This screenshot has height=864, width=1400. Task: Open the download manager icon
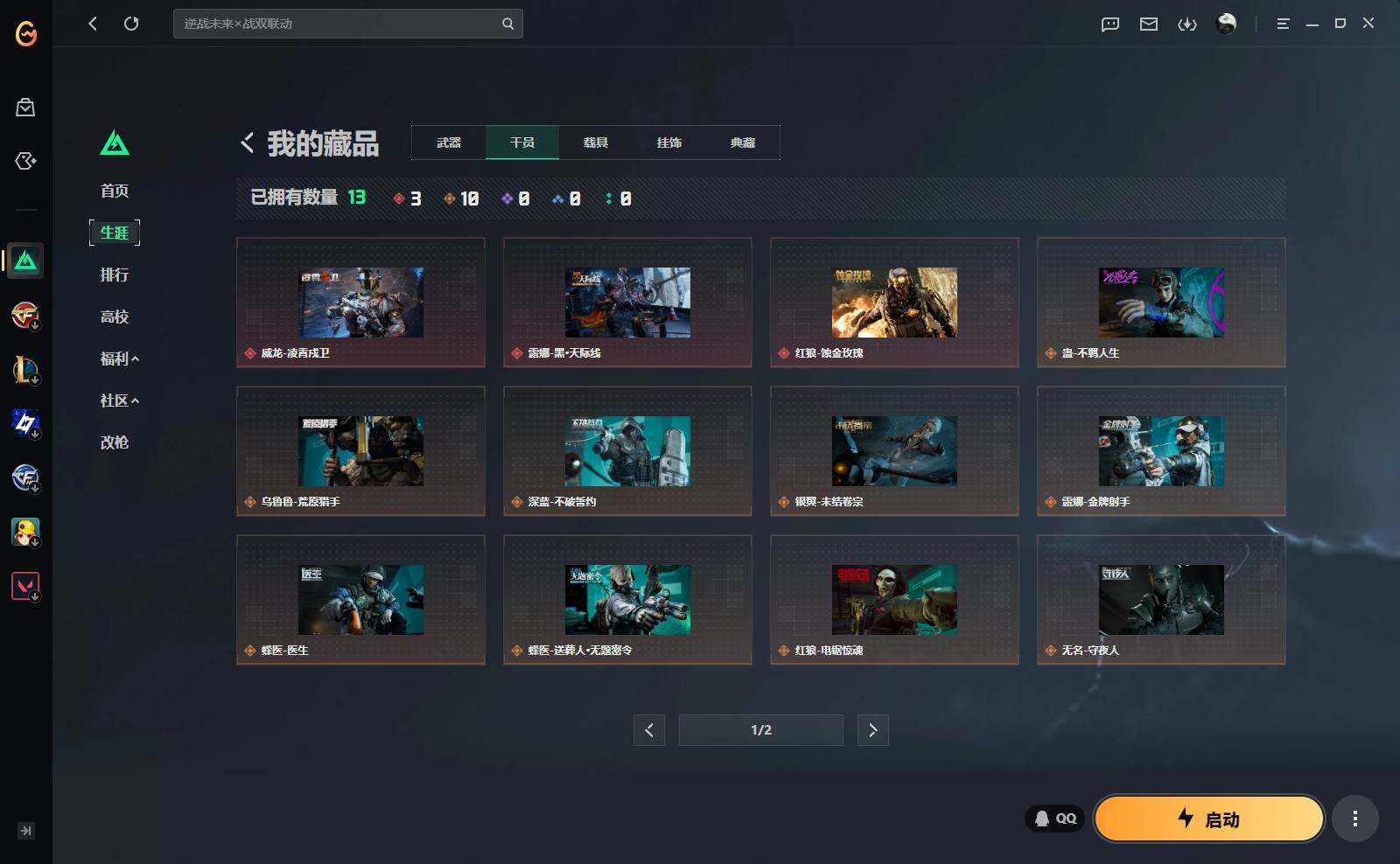point(1187,24)
